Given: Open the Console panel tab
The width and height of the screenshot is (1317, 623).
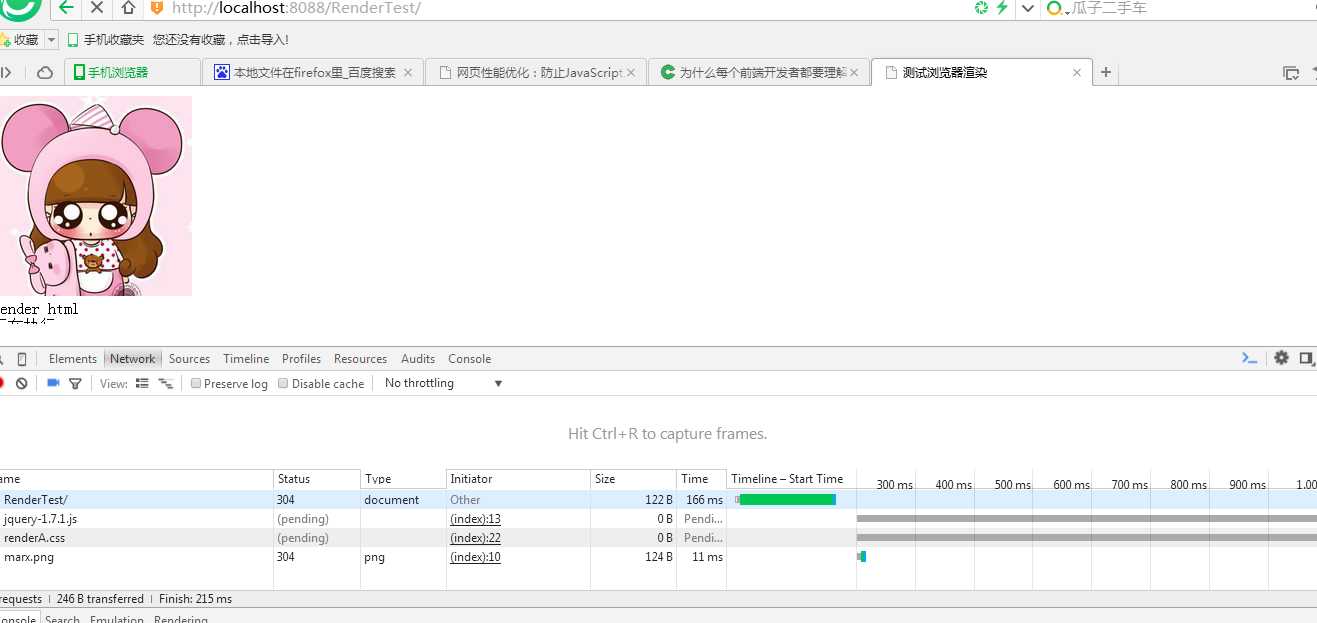Looking at the screenshot, I should pyautogui.click(x=470, y=359).
